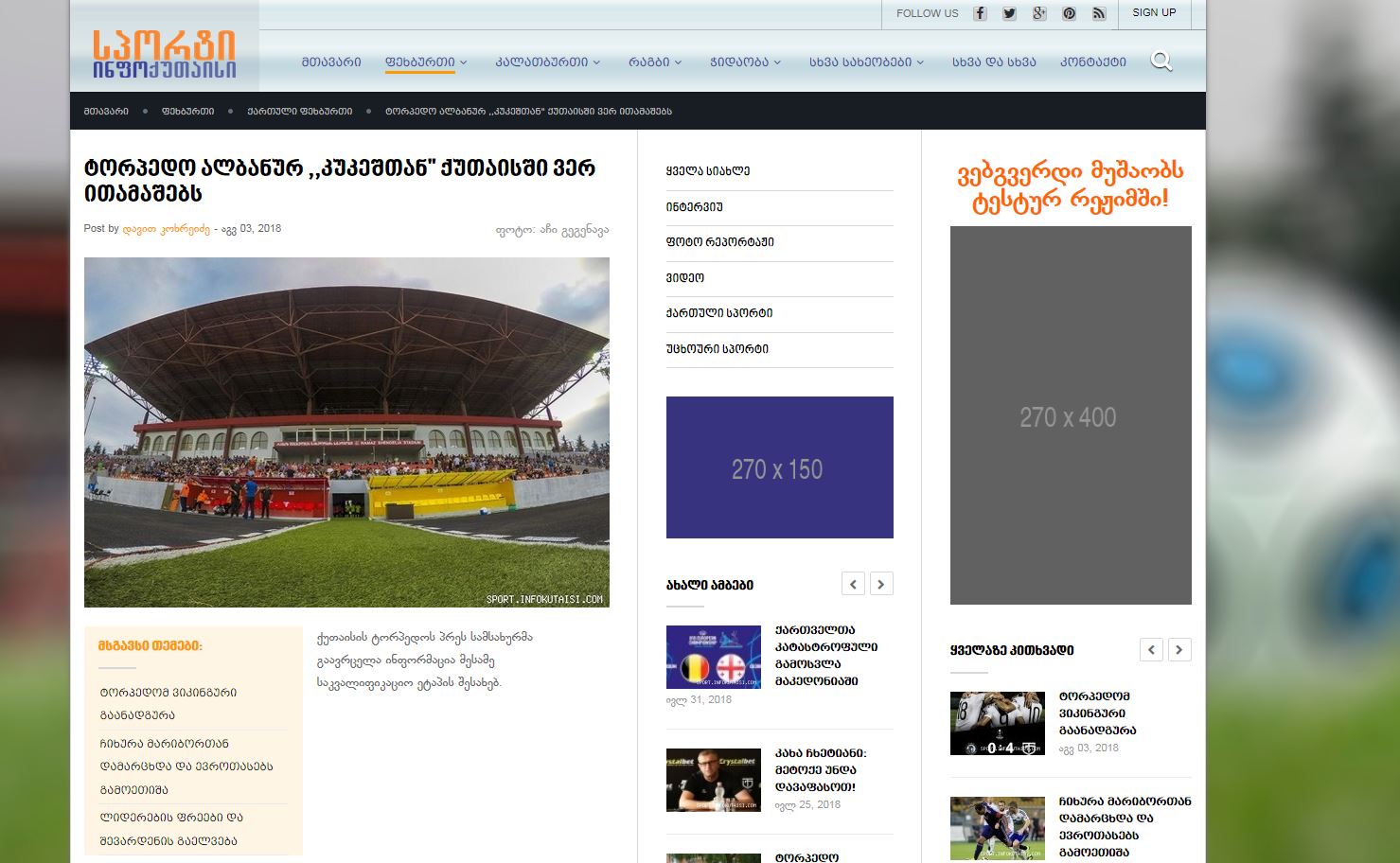1400x863 pixels.
Task: Select ფოტო რეპორტაჟი in the sidebar
Action: point(720,242)
